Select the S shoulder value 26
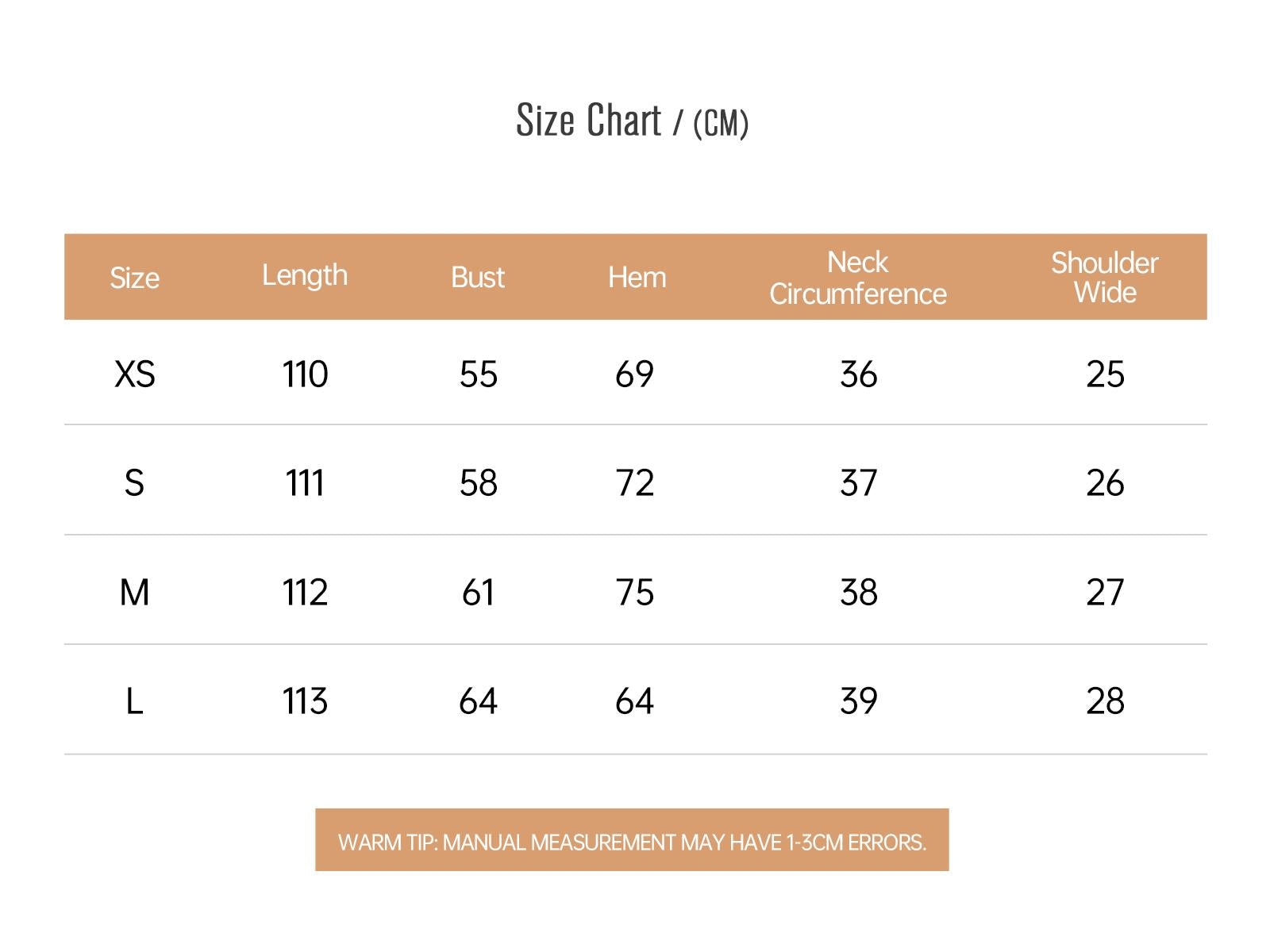 pyautogui.click(x=1105, y=482)
